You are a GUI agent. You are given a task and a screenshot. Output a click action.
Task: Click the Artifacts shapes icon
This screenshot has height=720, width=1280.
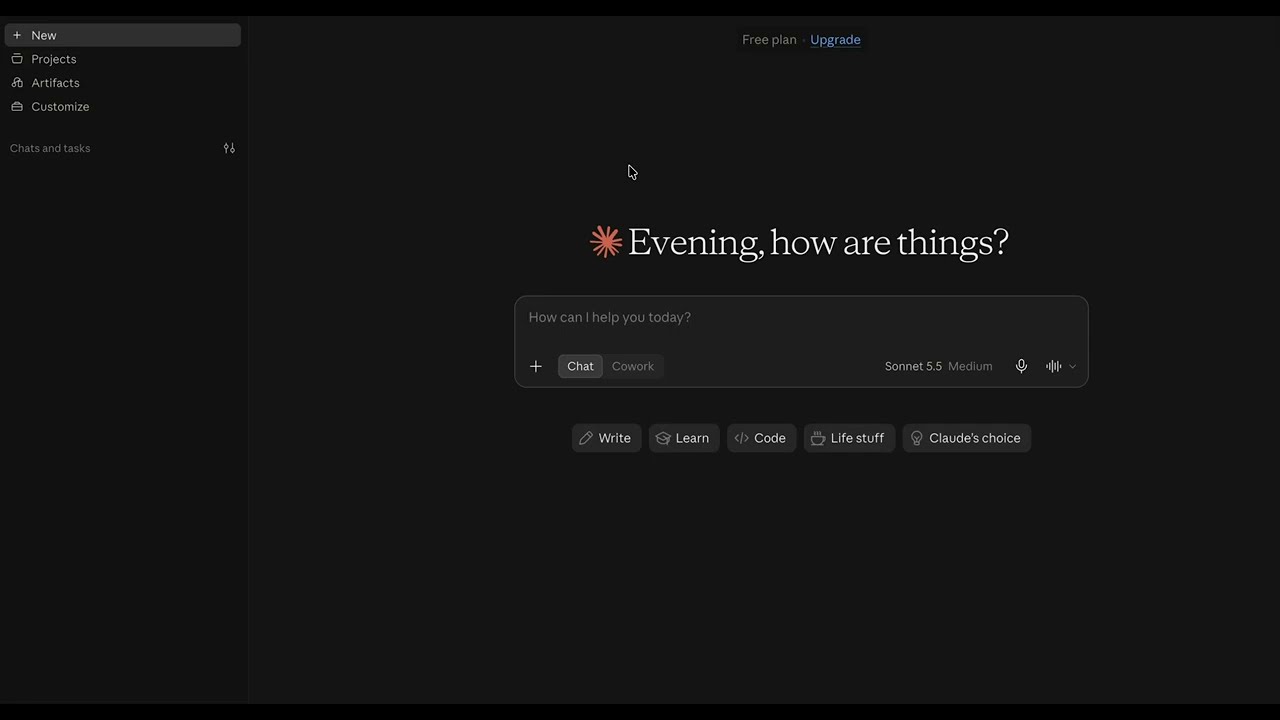(17, 83)
